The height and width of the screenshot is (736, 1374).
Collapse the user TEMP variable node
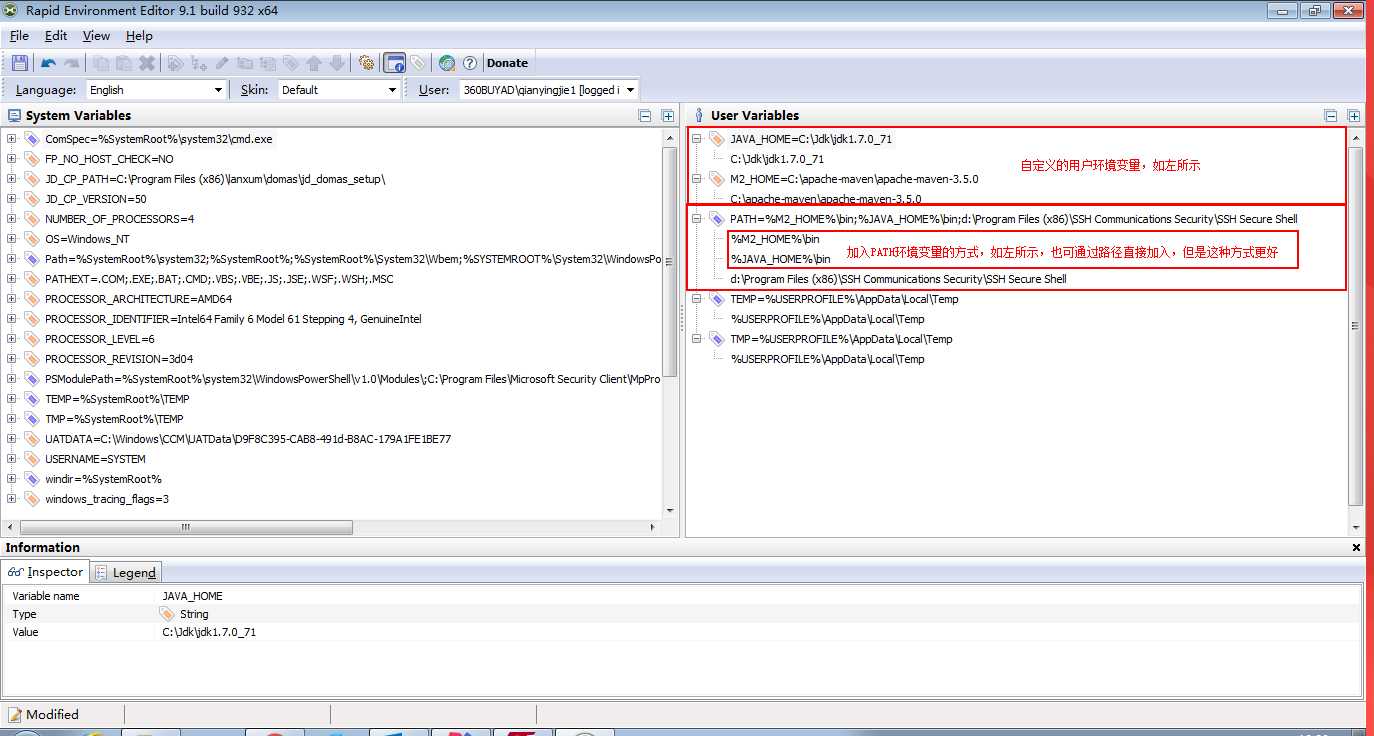tap(697, 299)
